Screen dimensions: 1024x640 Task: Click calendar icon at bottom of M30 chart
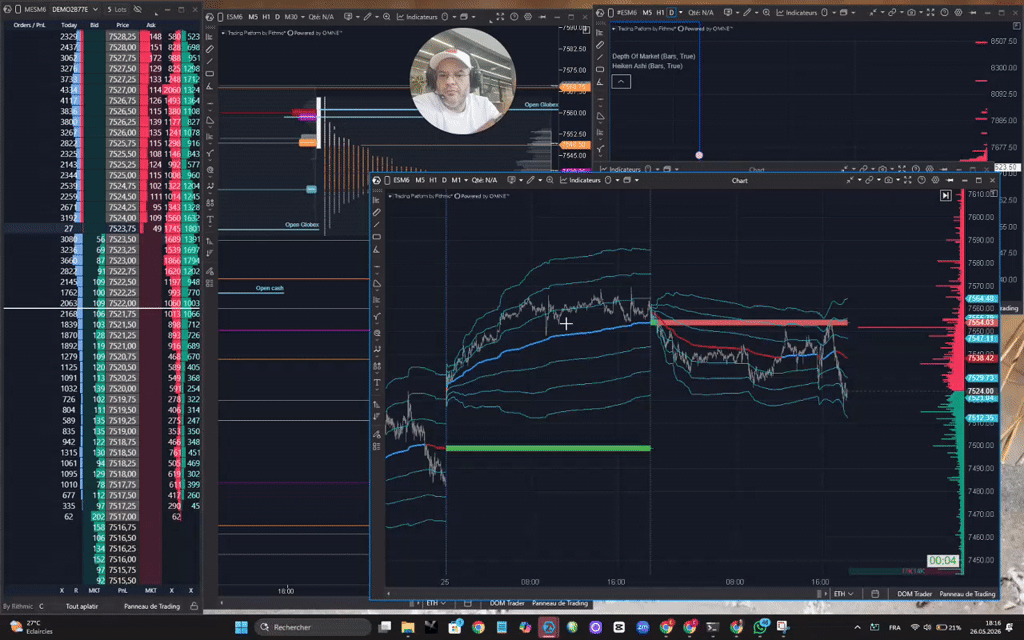point(468,603)
